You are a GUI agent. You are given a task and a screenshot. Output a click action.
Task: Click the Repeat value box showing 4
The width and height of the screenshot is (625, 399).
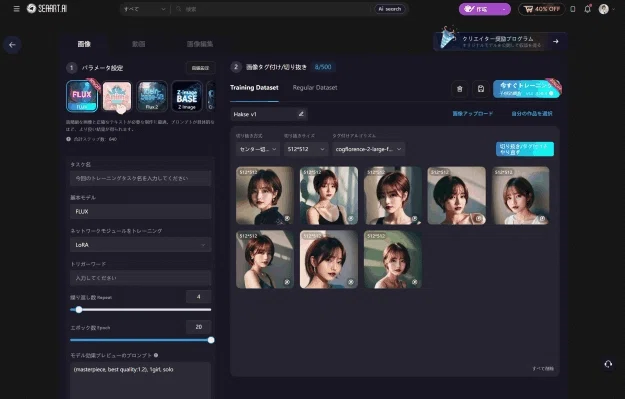click(x=199, y=297)
